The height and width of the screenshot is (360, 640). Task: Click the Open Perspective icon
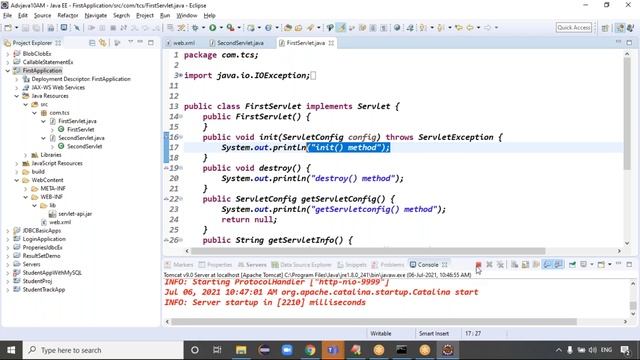click(x=605, y=28)
